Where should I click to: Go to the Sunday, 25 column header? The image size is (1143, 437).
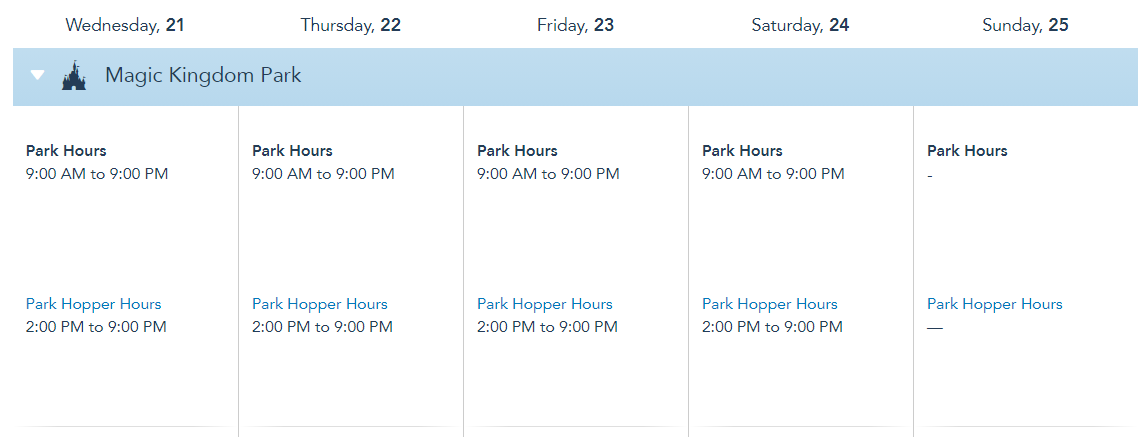tap(1025, 25)
